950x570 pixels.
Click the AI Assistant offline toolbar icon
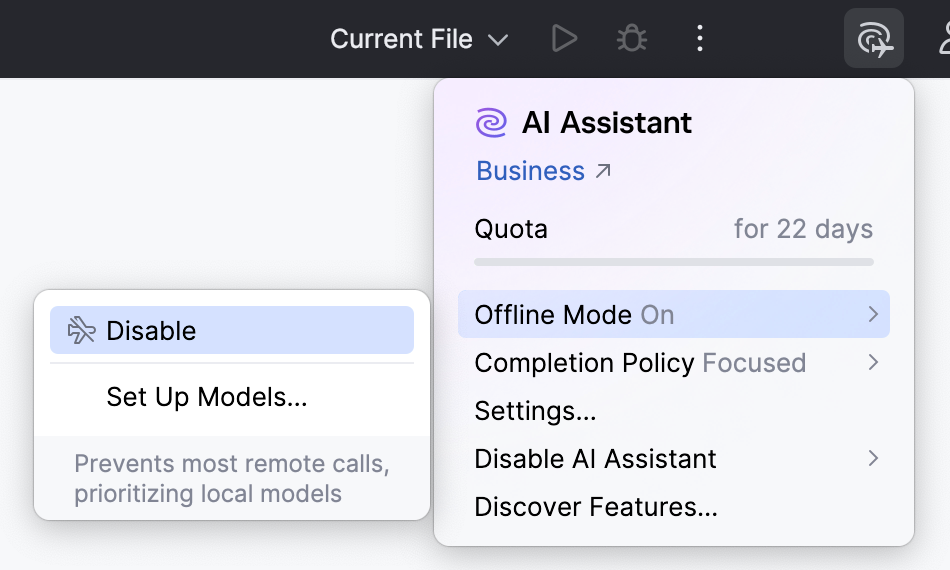point(874,39)
